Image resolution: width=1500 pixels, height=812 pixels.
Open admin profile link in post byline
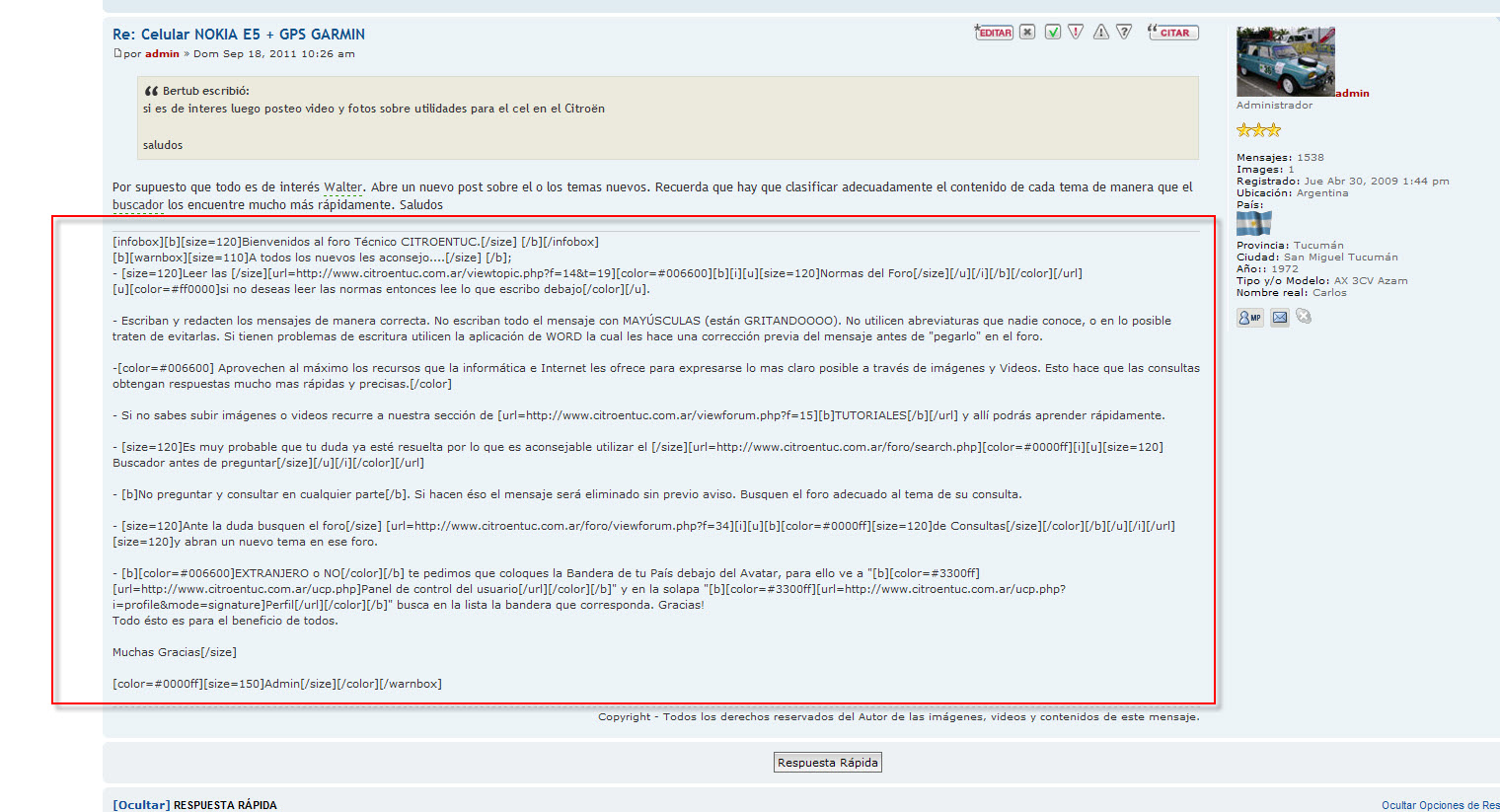point(162,54)
